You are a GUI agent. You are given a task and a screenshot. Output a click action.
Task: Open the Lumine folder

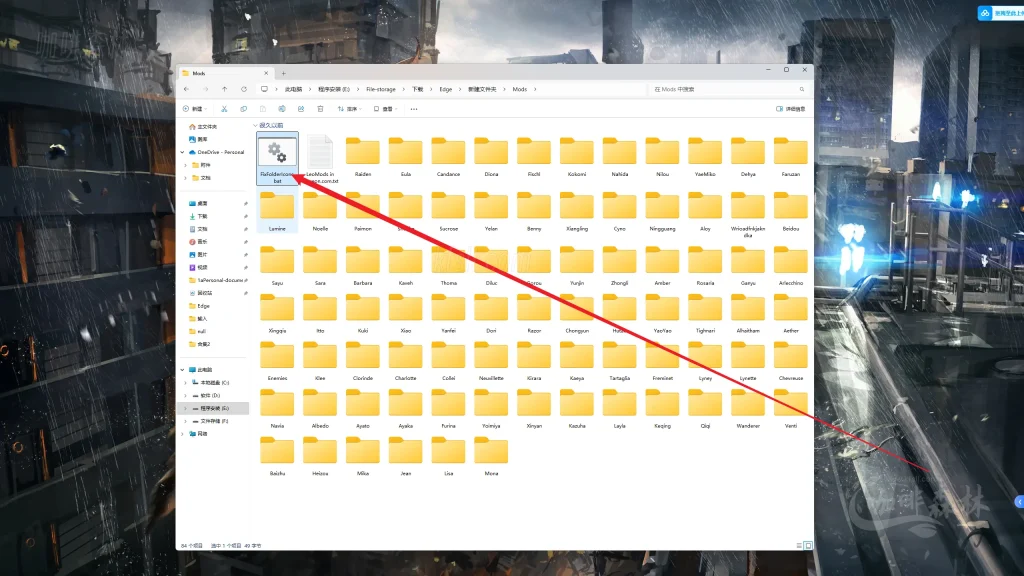277,211
